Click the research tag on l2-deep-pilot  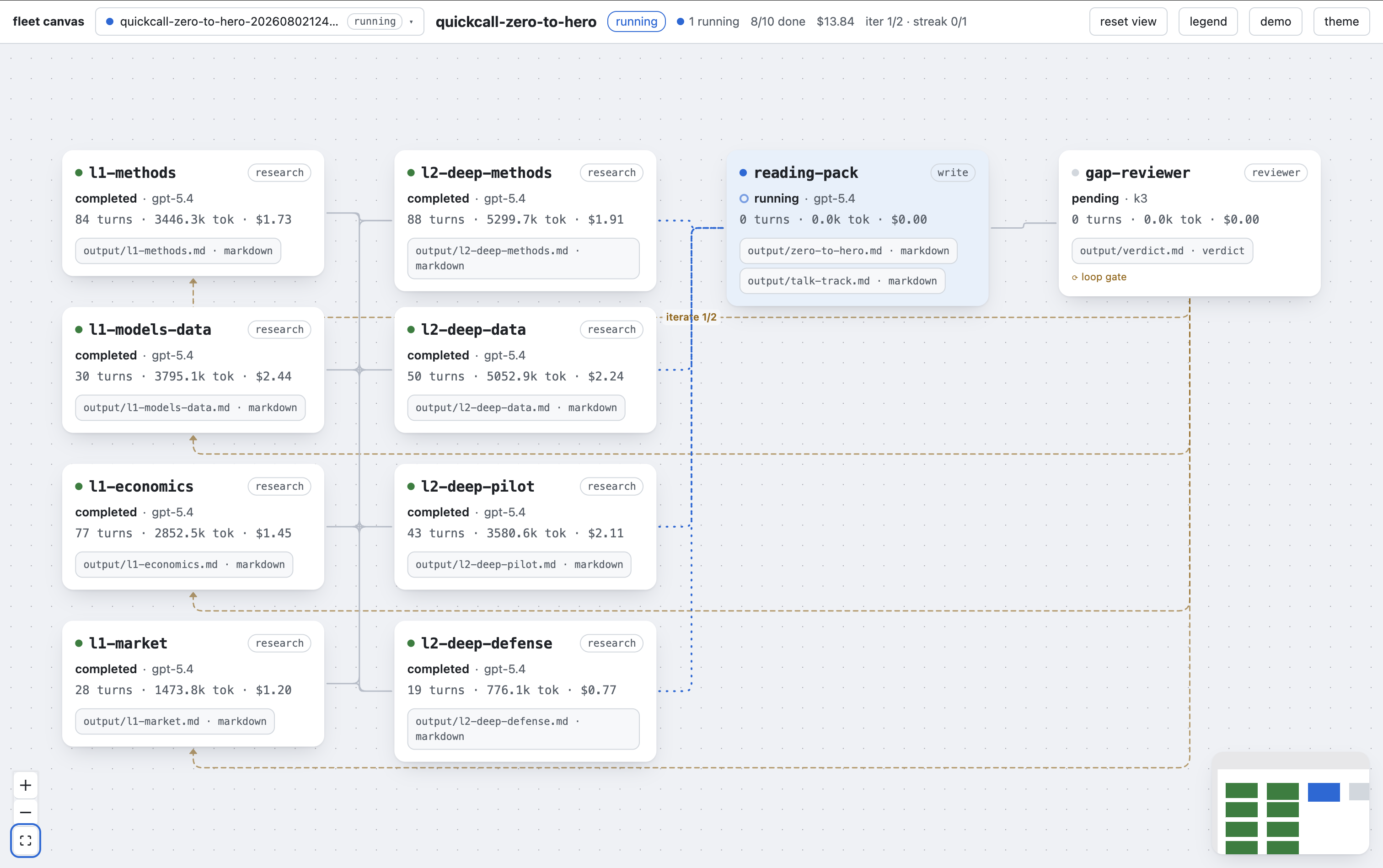611,486
